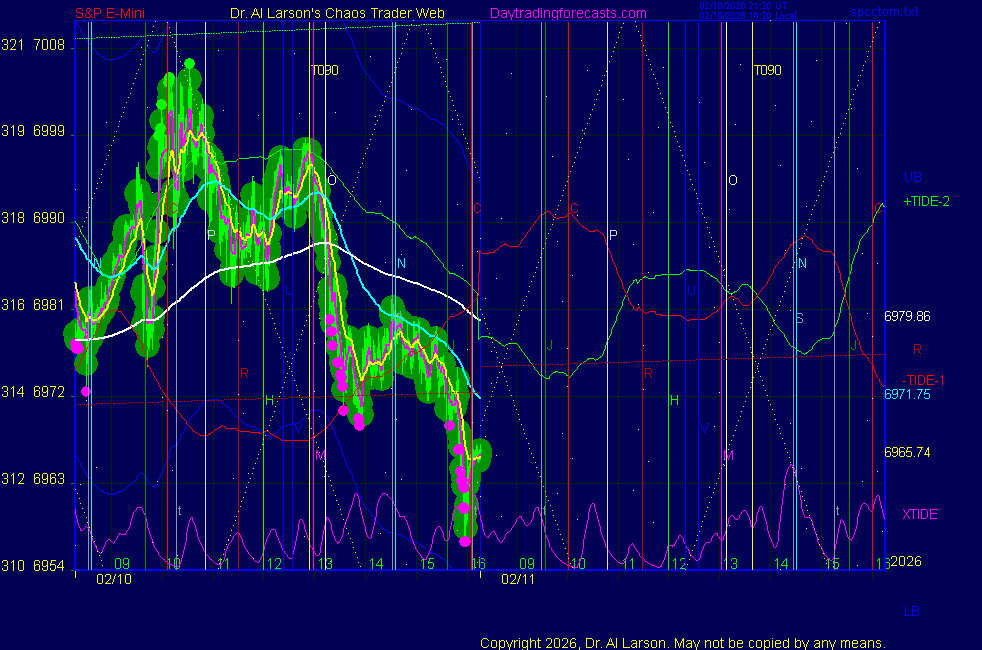This screenshot has width=982, height=650.
Task: Click the cyan 6971.75 price value
Action: point(907,395)
